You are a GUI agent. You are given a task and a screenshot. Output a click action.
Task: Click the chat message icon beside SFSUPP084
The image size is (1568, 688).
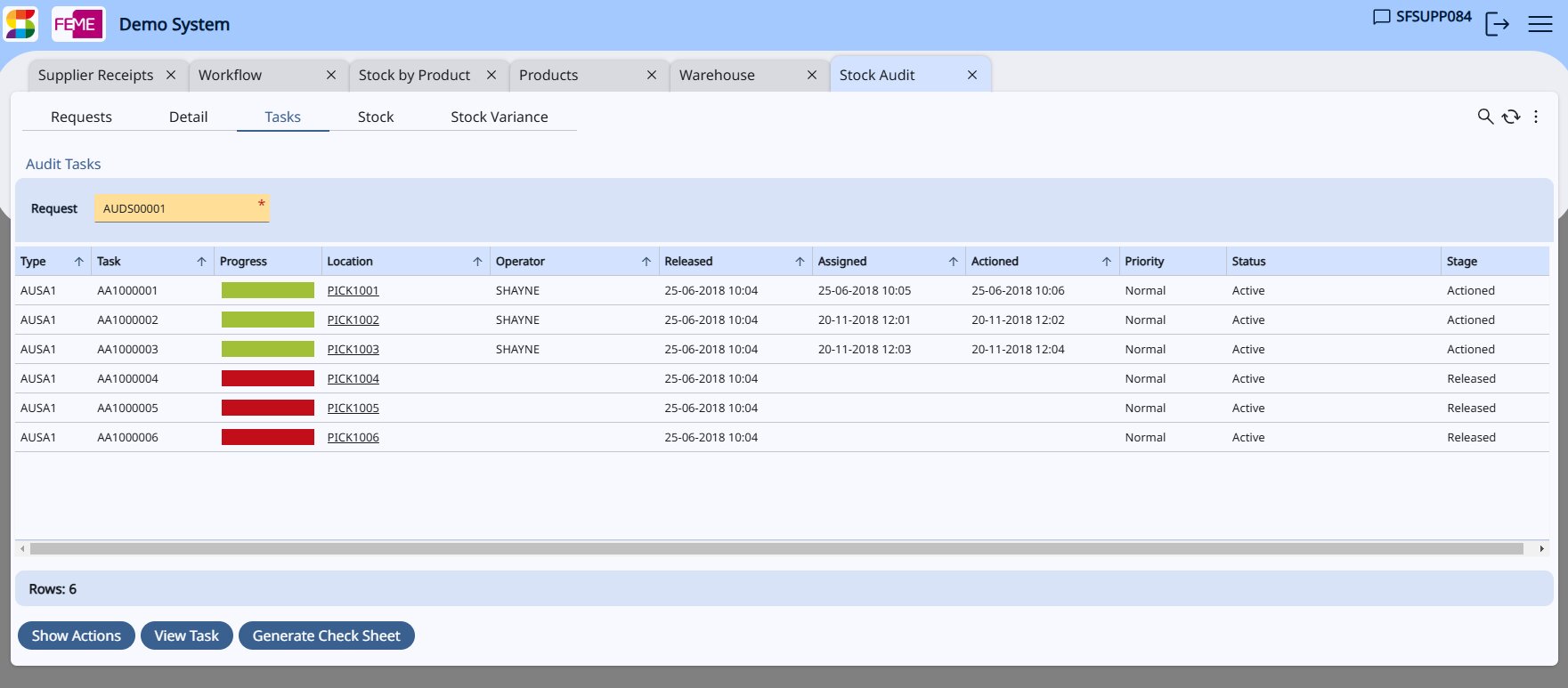1381,17
